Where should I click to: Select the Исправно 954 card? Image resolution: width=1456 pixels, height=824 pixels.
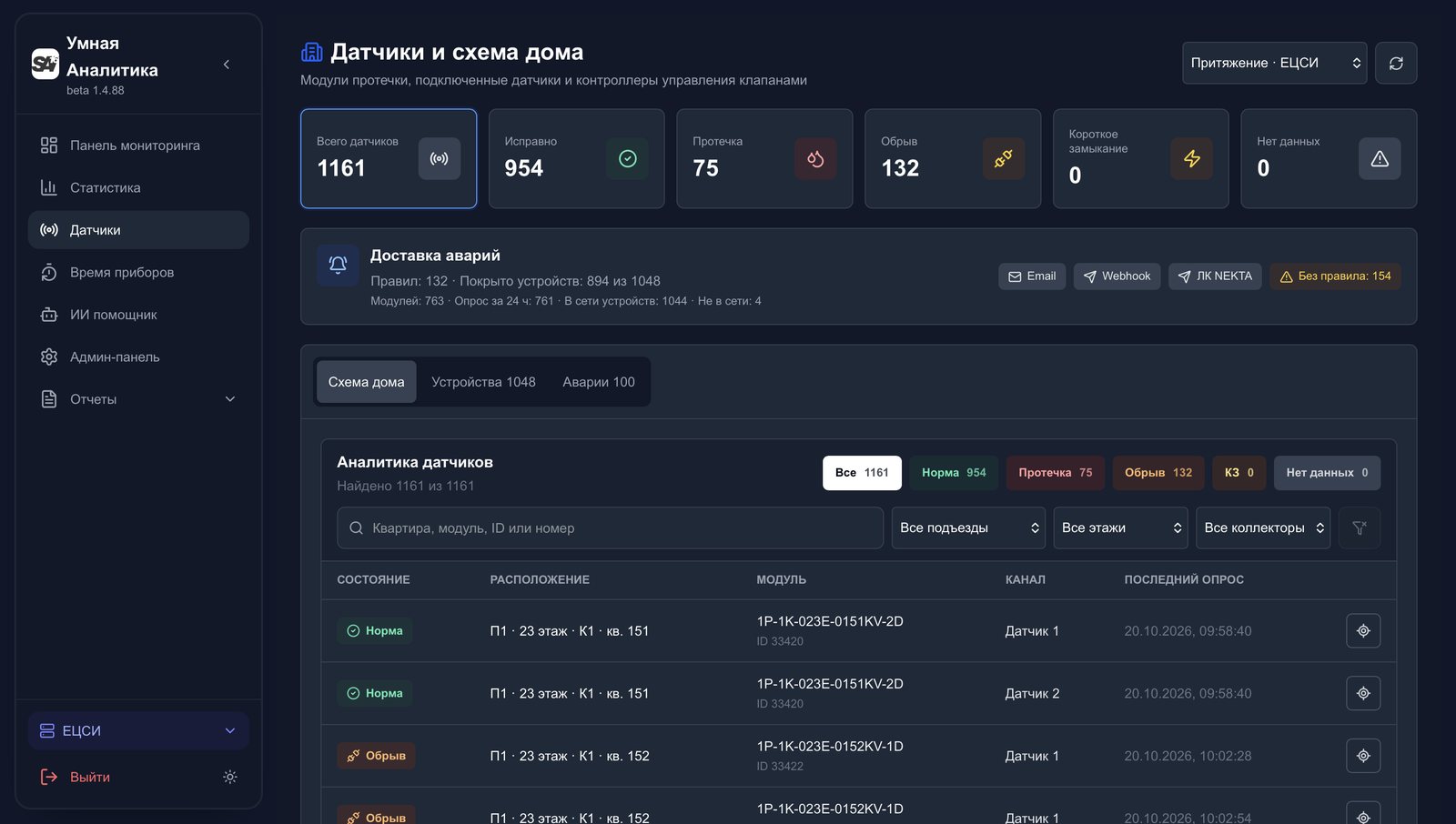577,158
